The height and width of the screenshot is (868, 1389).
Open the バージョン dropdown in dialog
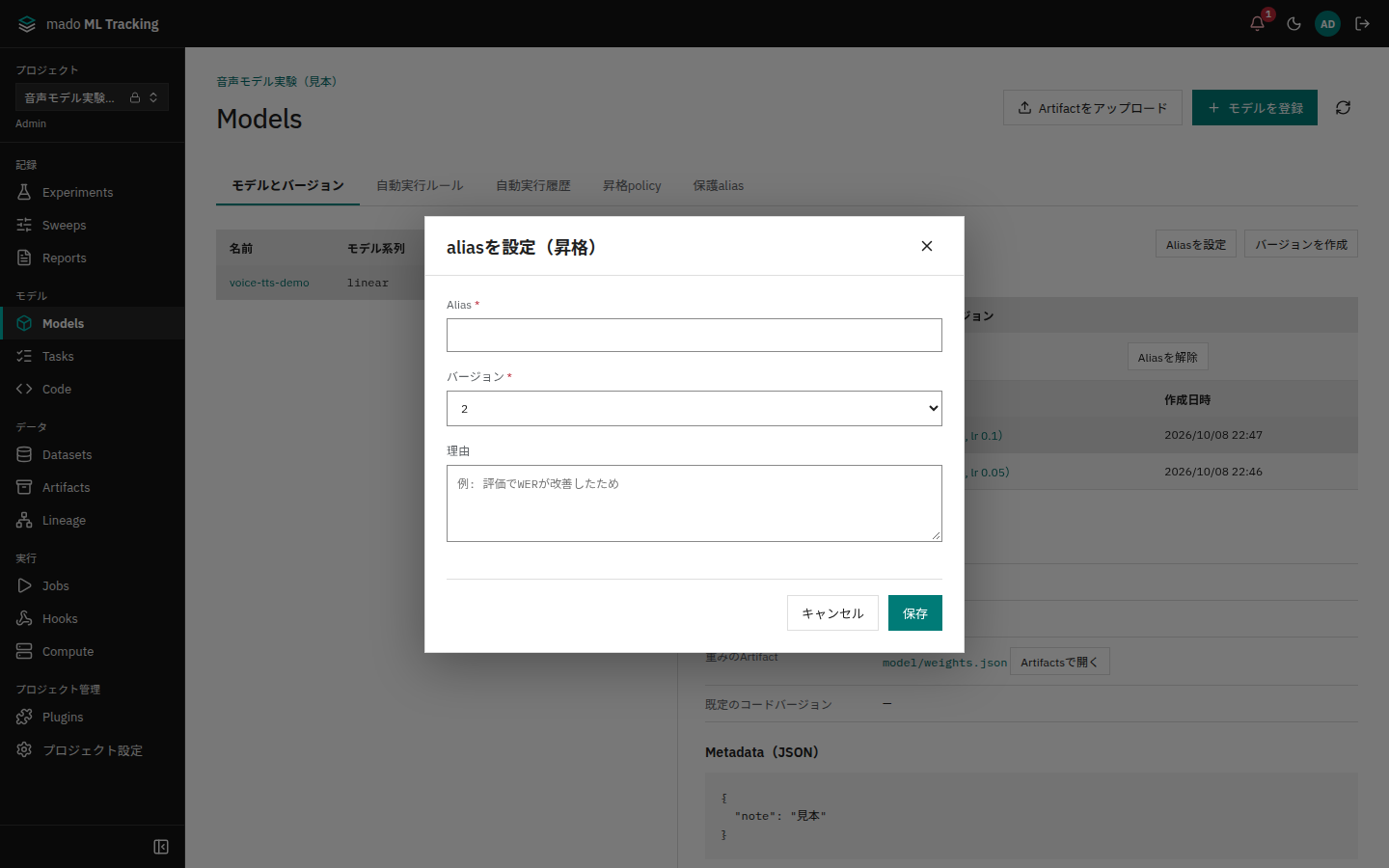(x=694, y=408)
